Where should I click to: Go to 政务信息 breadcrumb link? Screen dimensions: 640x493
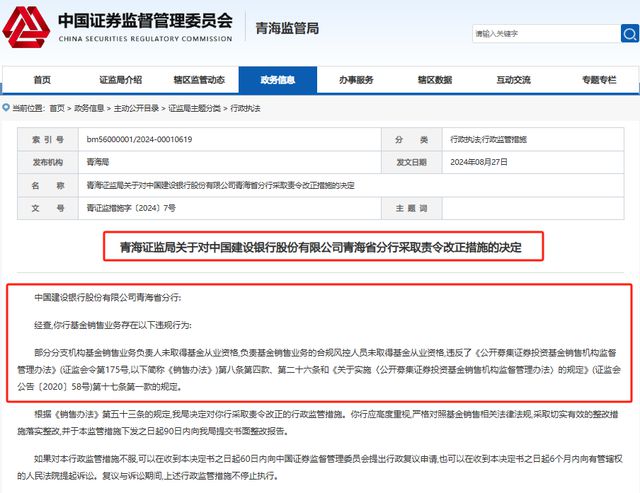tap(89, 108)
